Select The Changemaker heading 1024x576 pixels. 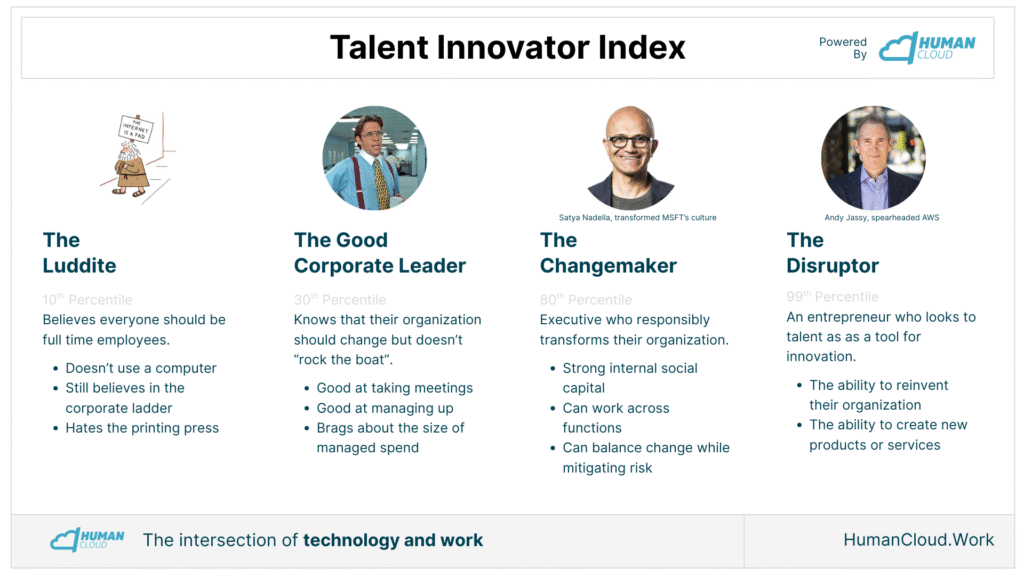tap(608, 253)
